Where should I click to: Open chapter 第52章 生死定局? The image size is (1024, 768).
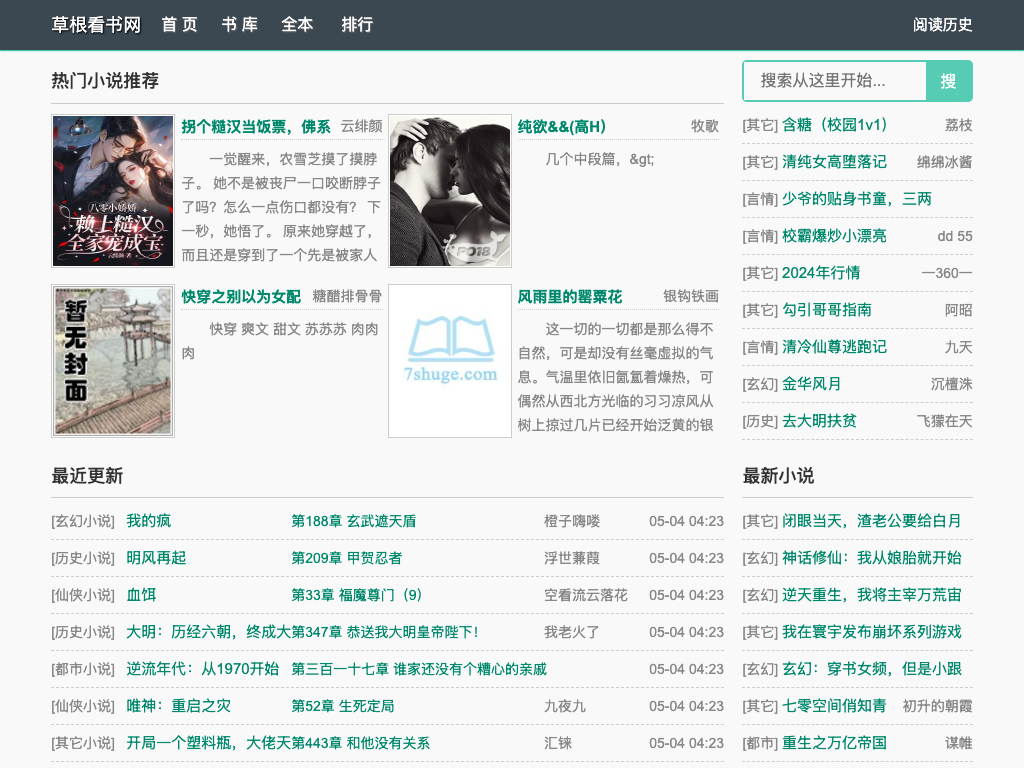pos(343,706)
